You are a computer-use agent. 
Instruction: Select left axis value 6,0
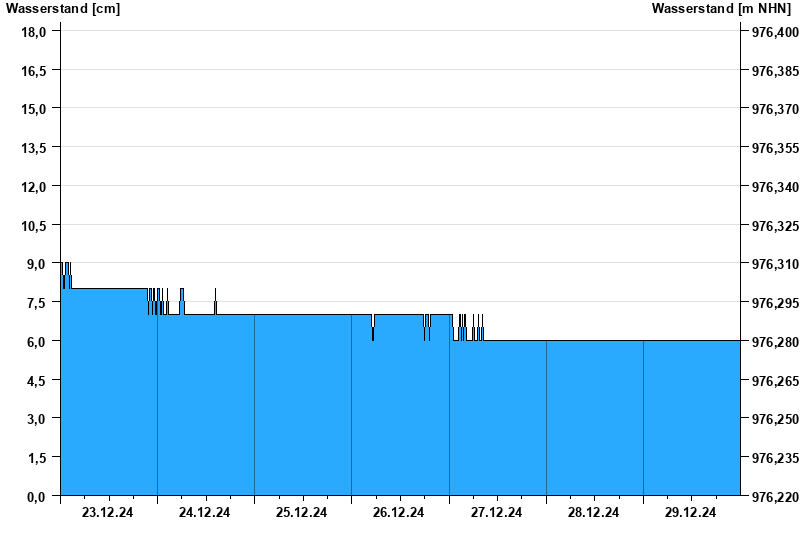(x=37, y=341)
